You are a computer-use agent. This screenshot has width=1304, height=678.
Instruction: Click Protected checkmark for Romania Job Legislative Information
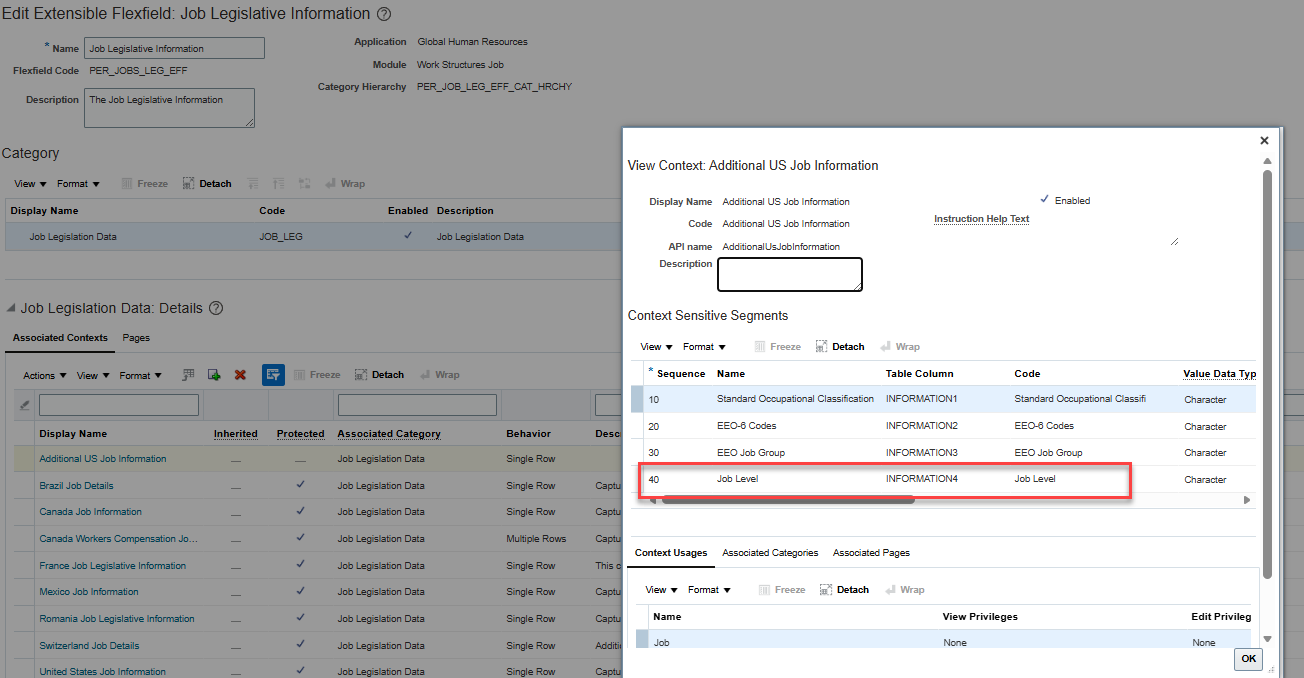300,618
